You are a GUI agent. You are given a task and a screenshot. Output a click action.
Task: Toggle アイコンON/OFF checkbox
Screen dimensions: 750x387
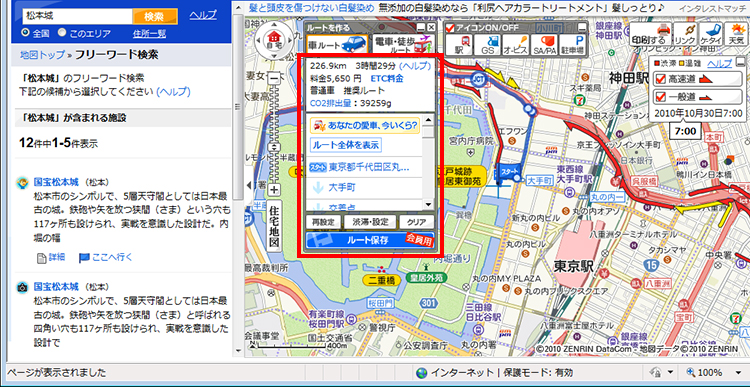click(450, 28)
